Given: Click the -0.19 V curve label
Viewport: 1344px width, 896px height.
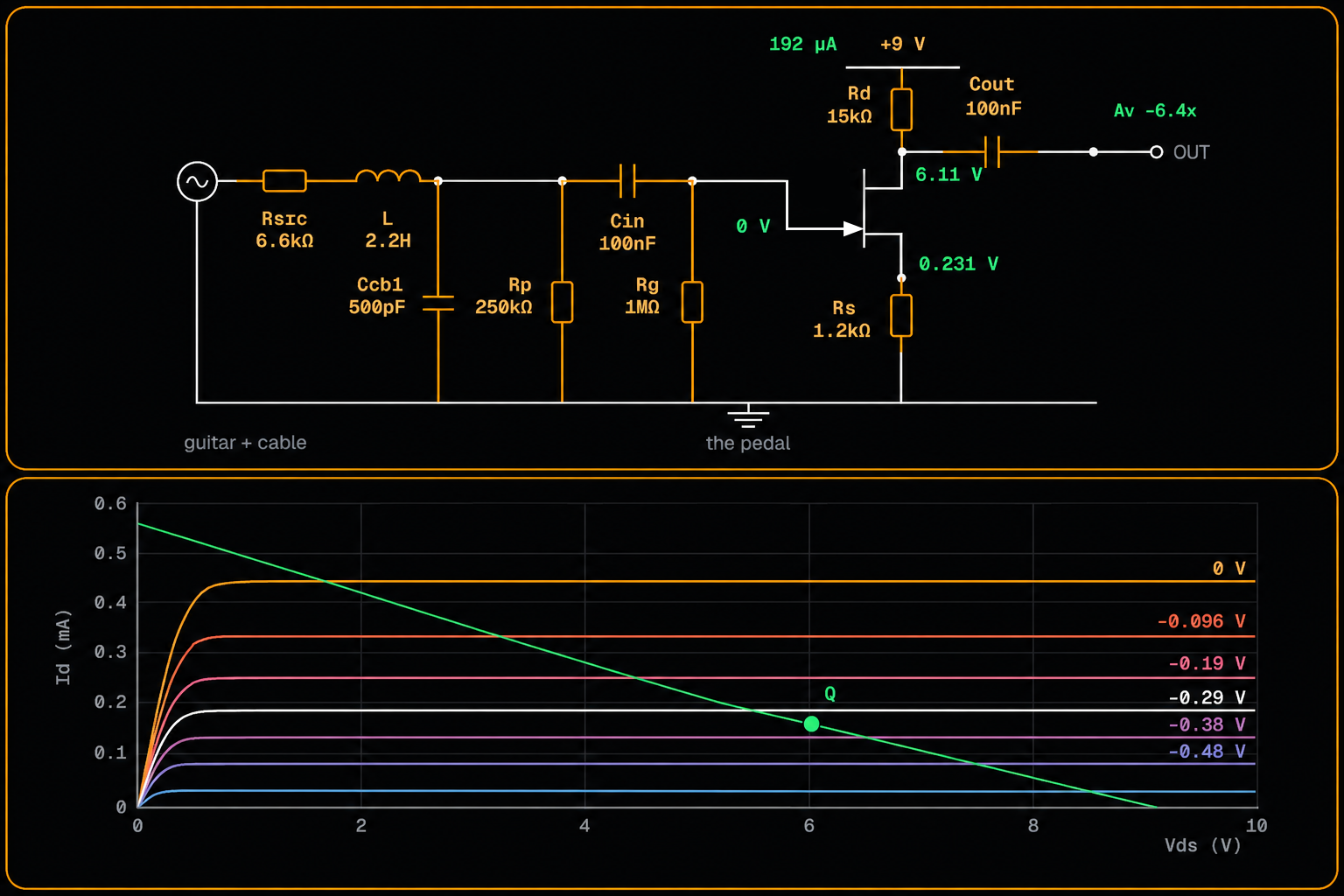Looking at the screenshot, I should click(x=1207, y=664).
